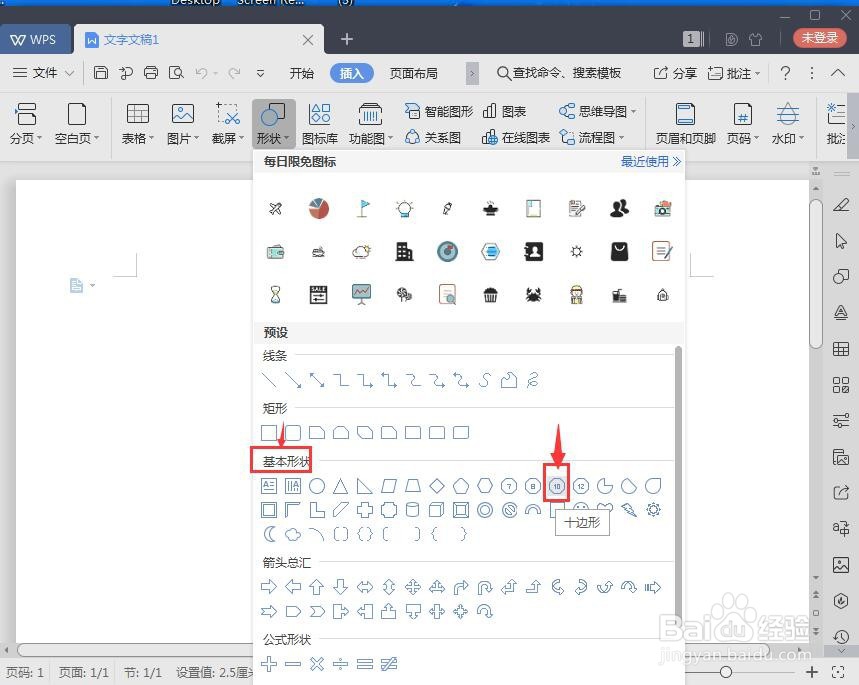Open the 图片 picture dropdown

[182, 124]
